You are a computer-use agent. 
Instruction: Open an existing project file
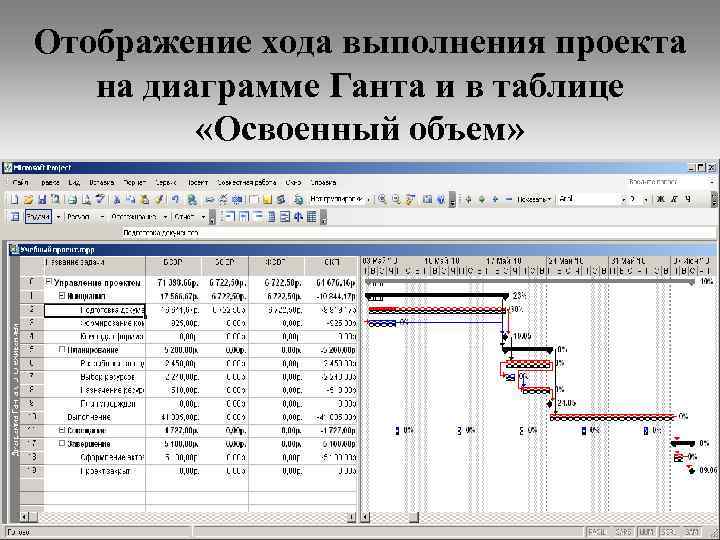point(28,199)
